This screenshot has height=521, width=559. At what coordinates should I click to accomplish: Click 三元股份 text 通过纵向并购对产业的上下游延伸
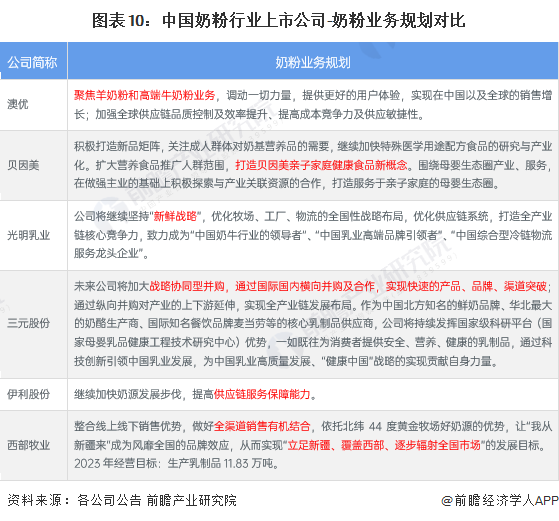154,305
